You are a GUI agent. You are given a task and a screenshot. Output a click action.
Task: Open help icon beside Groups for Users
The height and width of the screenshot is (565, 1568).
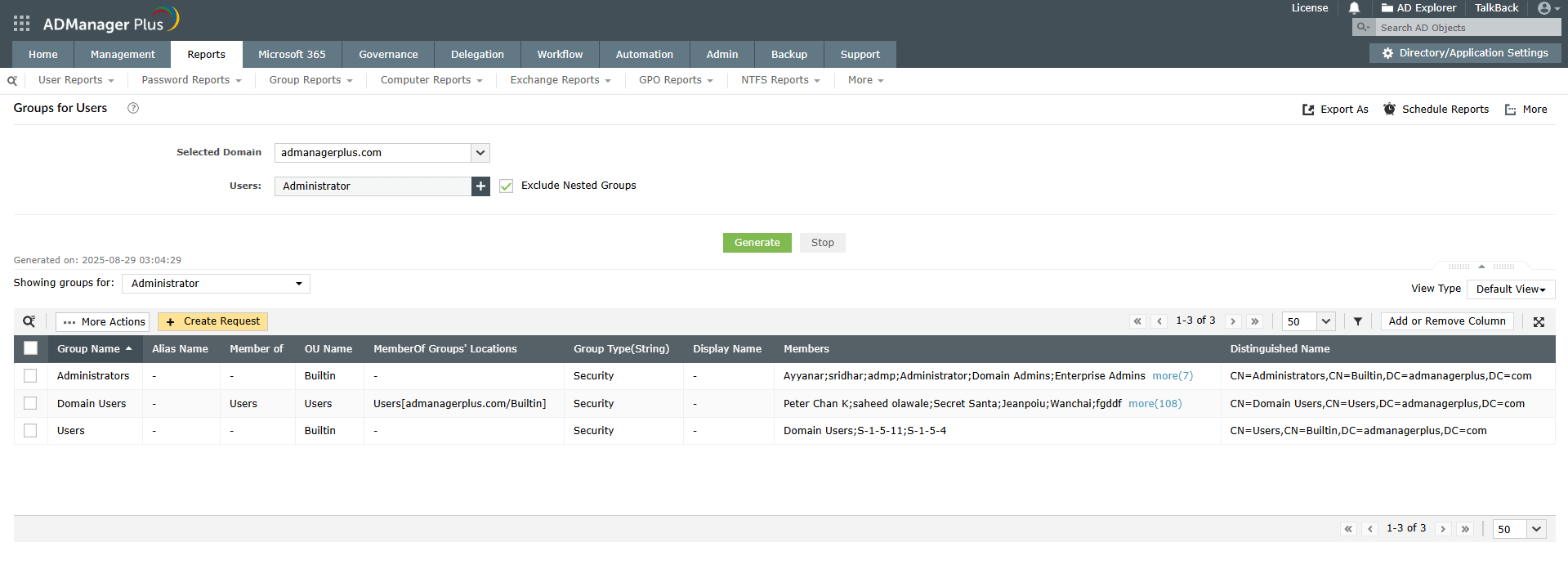pyautogui.click(x=133, y=108)
